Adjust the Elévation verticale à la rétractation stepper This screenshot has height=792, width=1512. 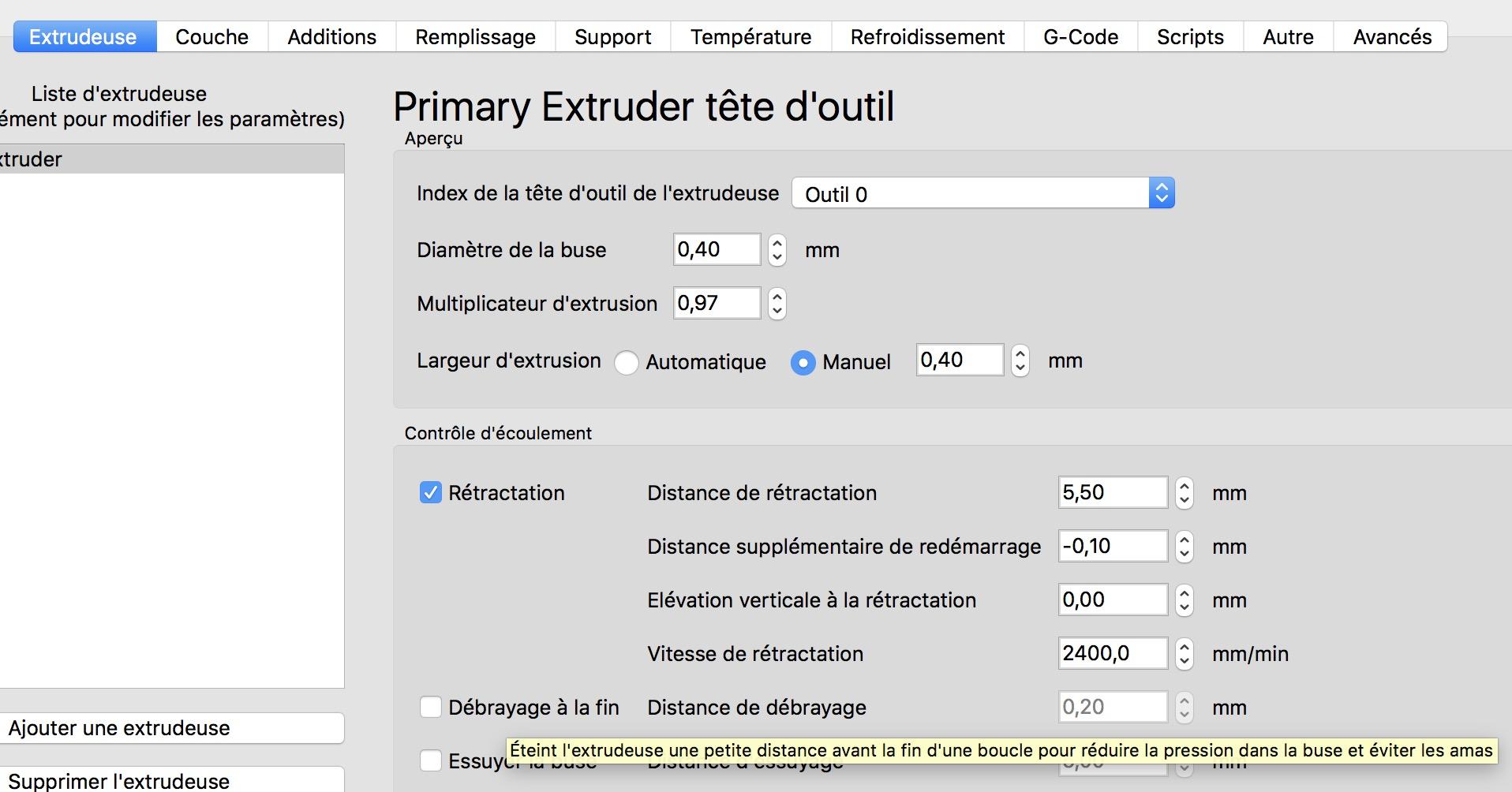click(1185, 600)
